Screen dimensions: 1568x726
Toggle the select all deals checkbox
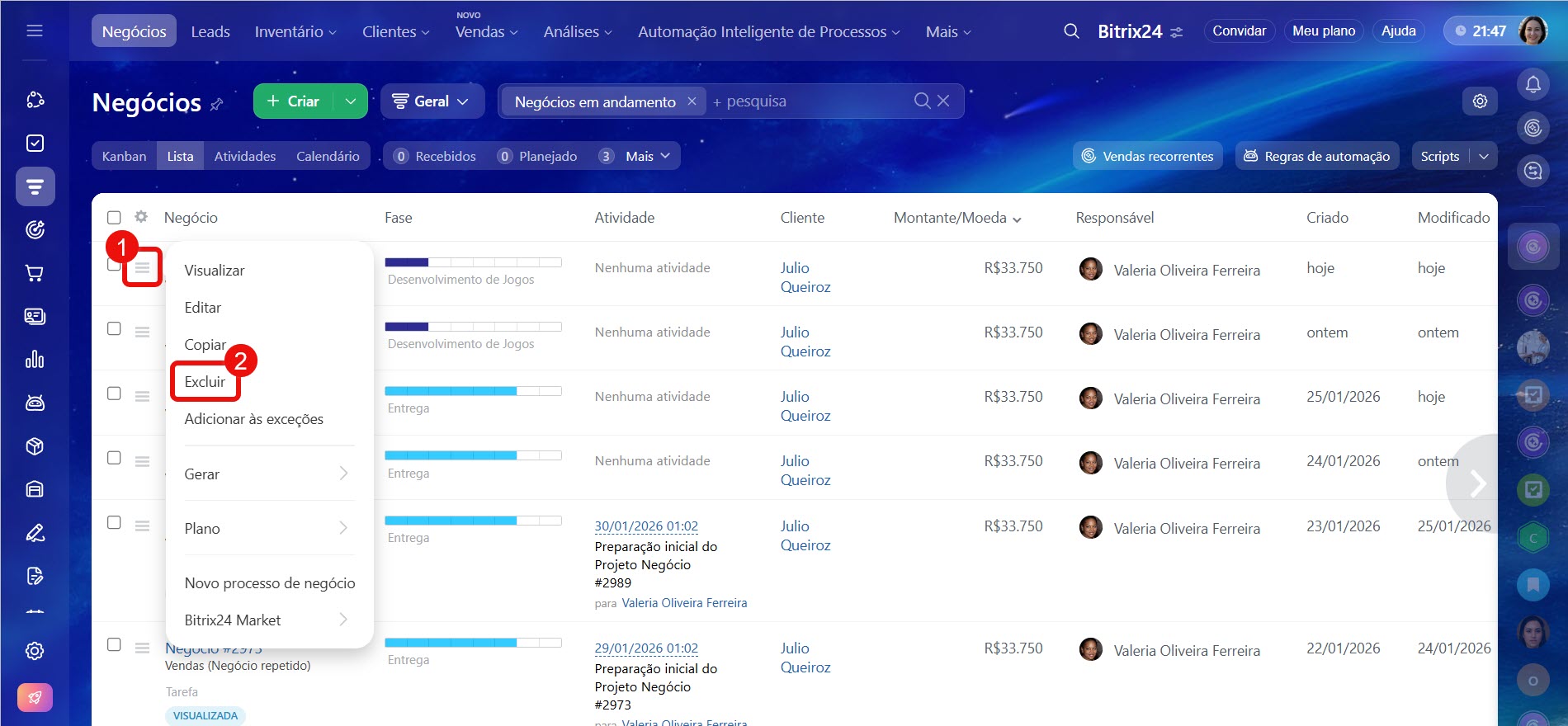[114, 218]
